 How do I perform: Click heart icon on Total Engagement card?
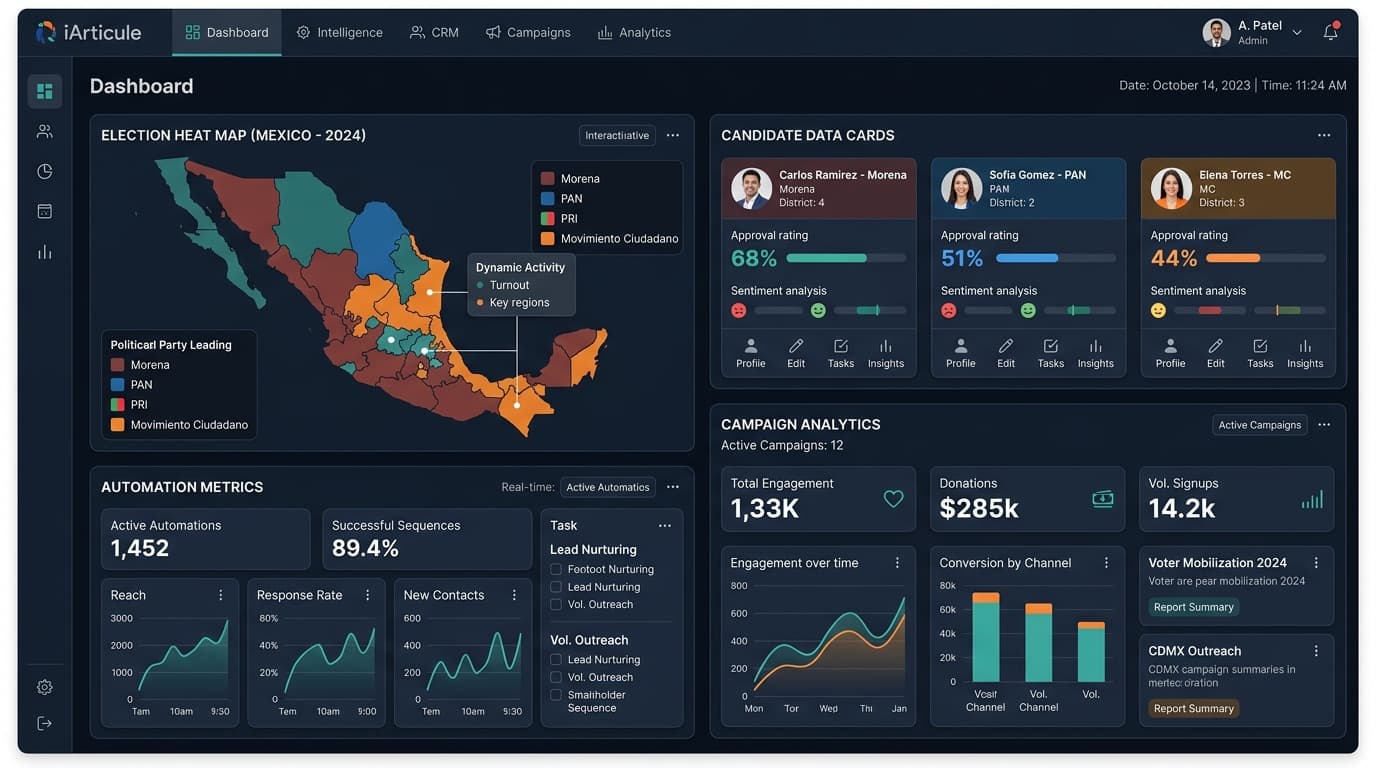click(x=893, y=498)
